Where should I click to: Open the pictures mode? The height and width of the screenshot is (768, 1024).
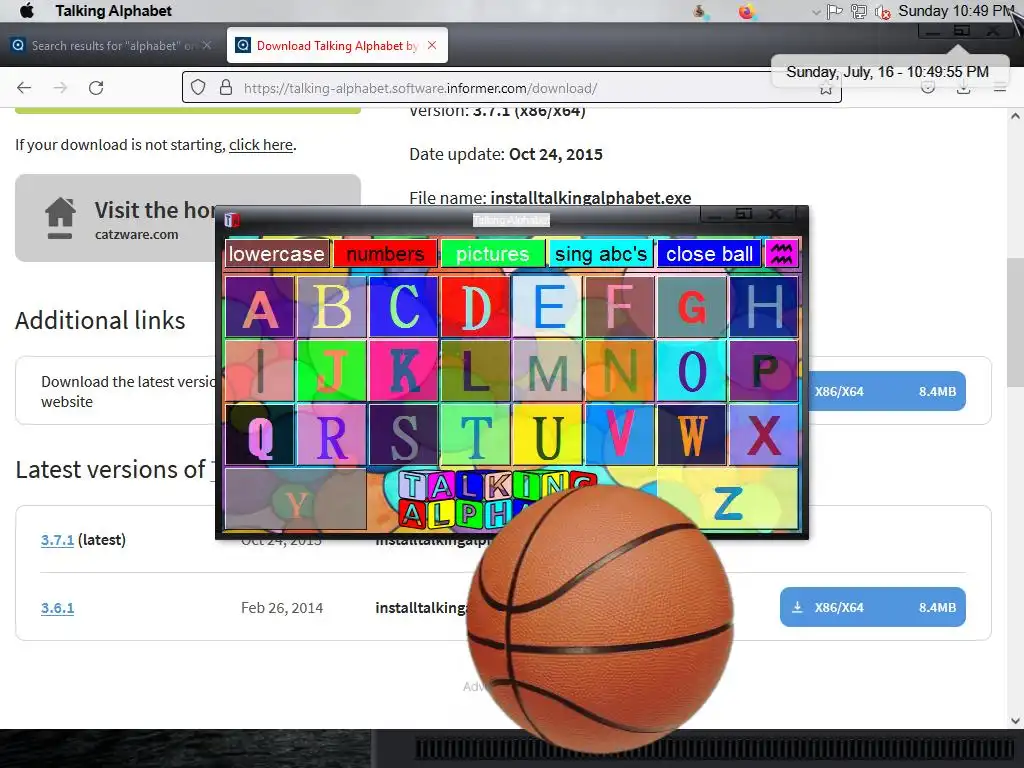(493, 254)
